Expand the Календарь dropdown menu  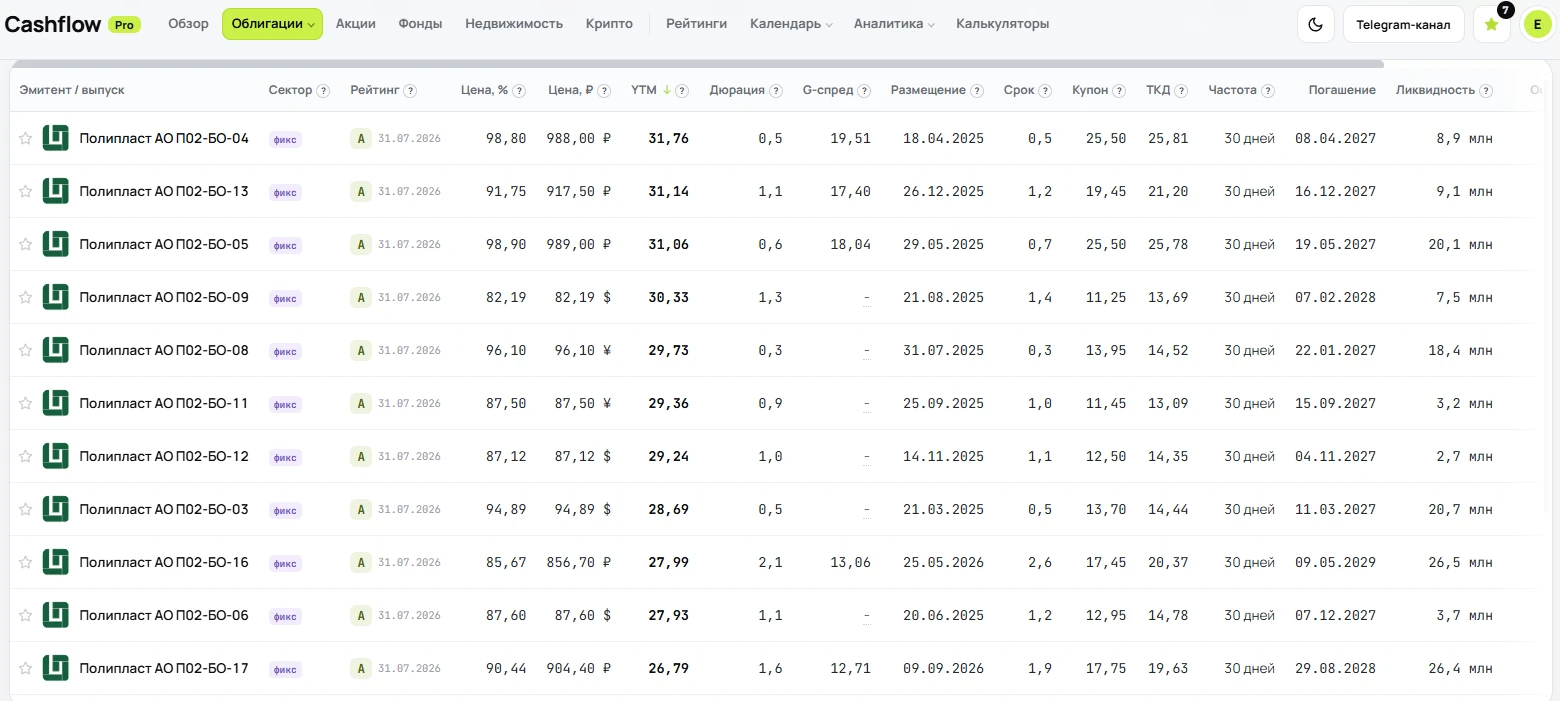click(x=791, y=24)
